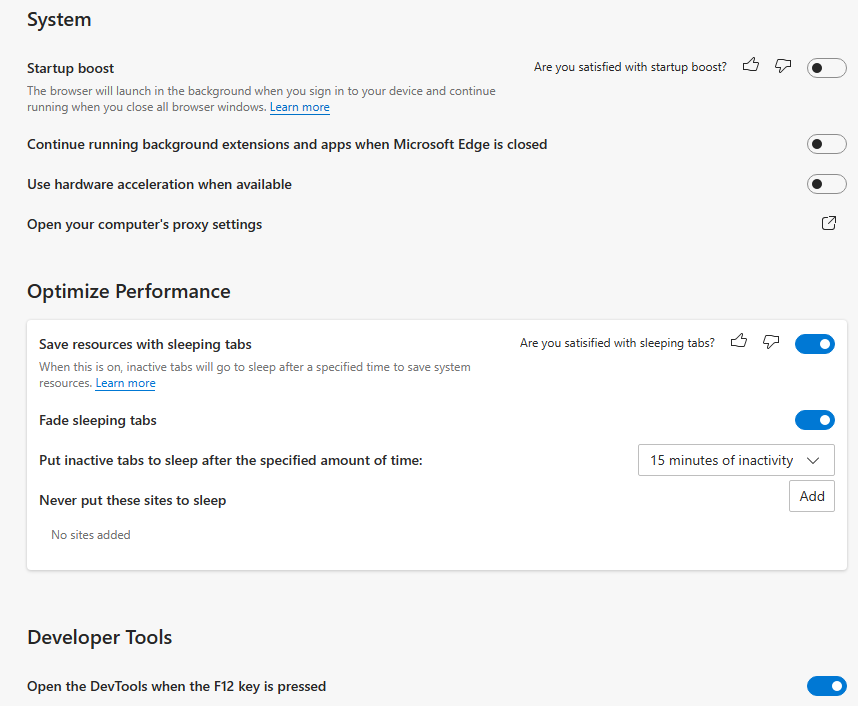Click the thumbs down for startup boost feedback
The height and width of the screenshot is (706, 858).
(783, 65)
